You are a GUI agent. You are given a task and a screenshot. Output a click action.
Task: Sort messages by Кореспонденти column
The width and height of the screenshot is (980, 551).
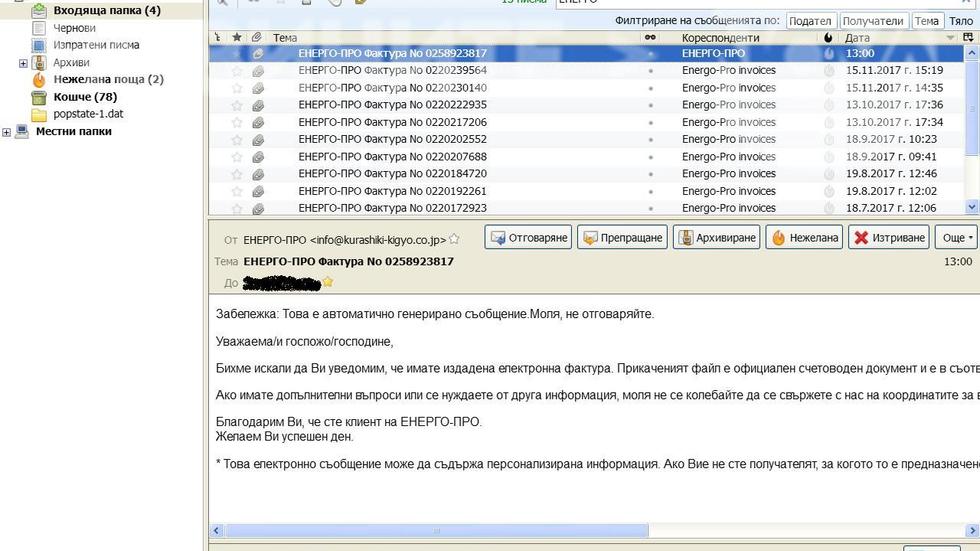pyautogui.click(x=720, y=37)
